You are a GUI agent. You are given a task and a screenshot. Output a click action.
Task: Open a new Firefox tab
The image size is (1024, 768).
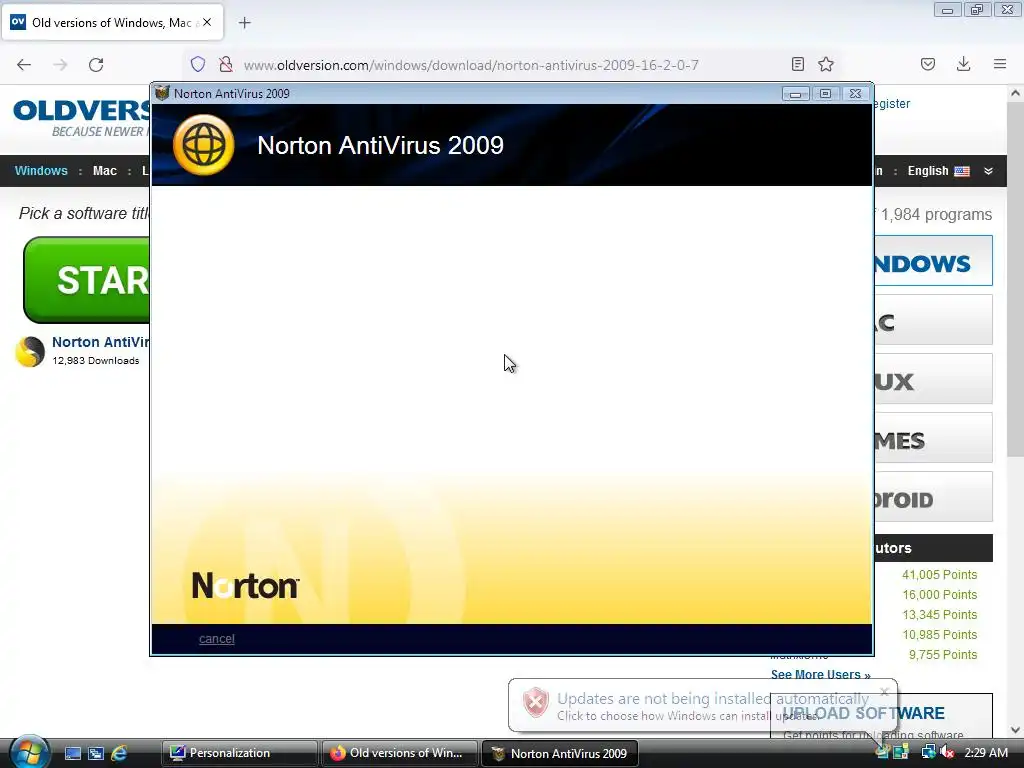coord(244,23)
